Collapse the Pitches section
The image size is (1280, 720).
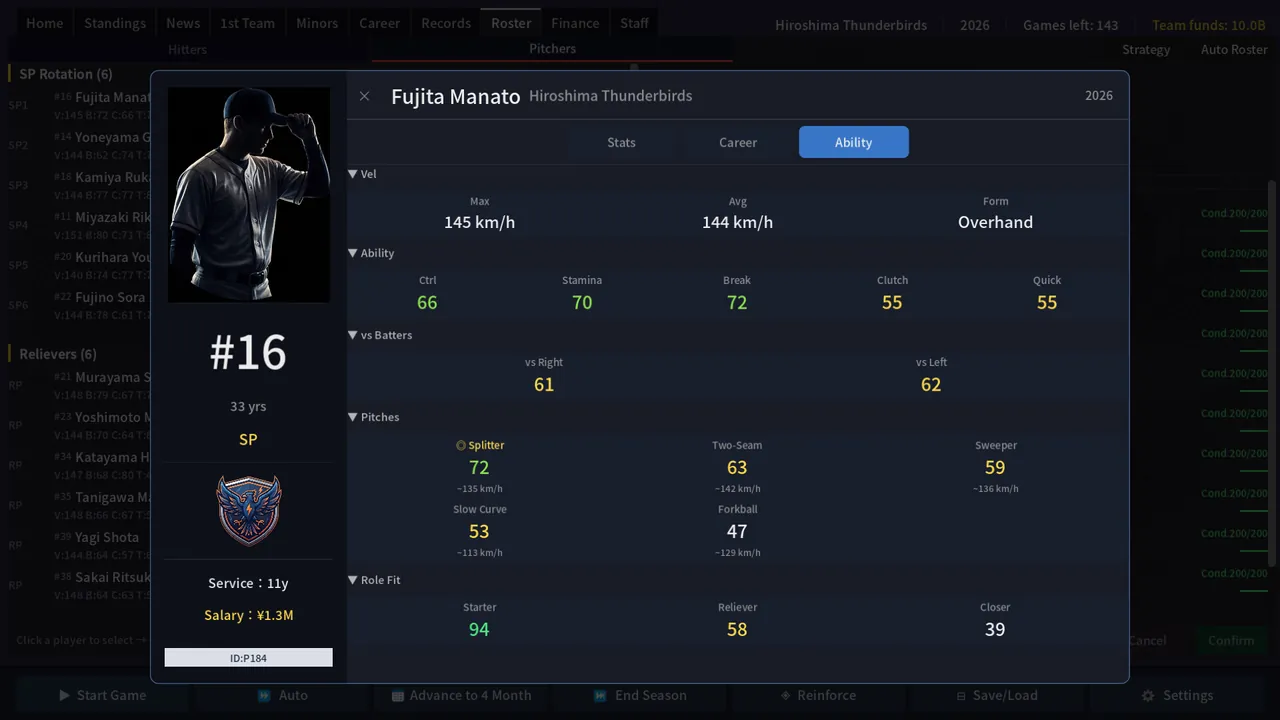click(x=353, y=417)
